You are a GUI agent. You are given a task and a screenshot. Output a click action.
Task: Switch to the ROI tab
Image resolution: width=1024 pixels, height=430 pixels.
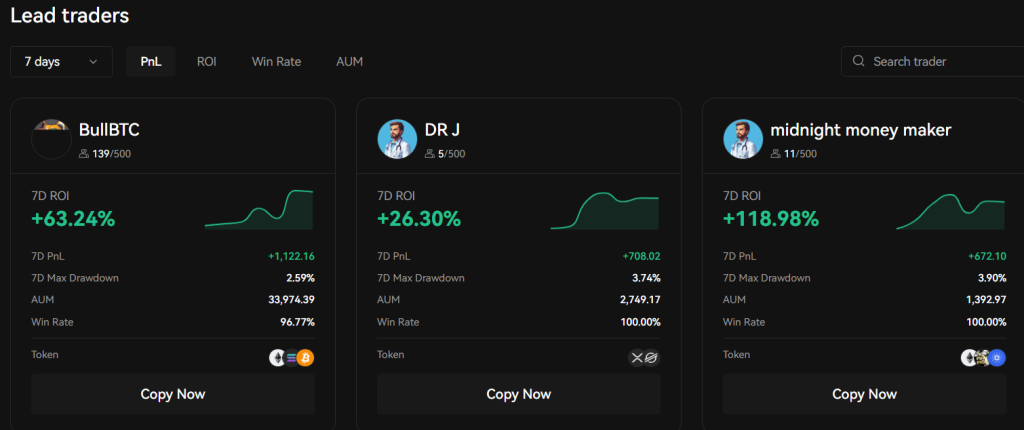pos(206,62)
